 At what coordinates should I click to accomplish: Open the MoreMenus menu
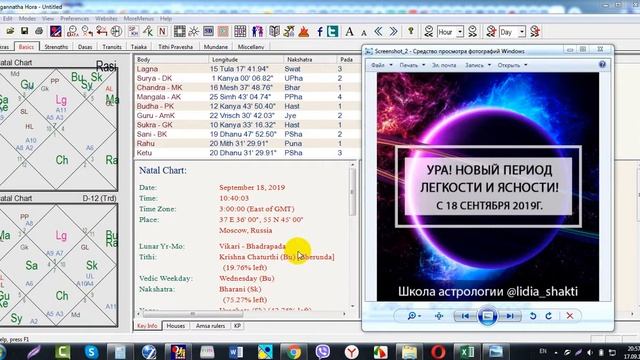[139, 19]
